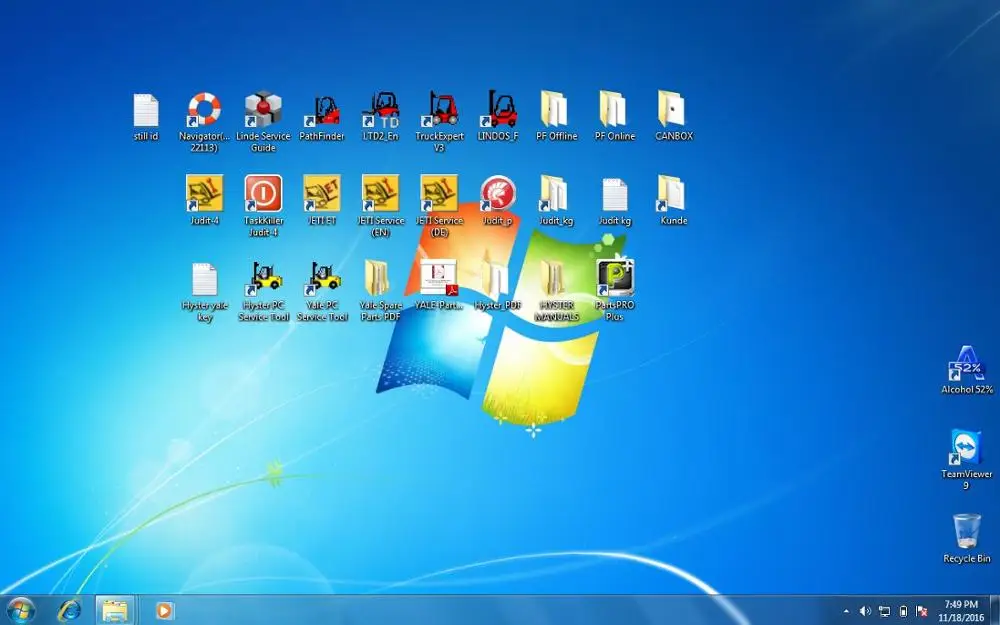The width and height of the screenshot is (1000, 625).
Task: Select the HYSTER MANUALS folder
Action: point(554,278)
